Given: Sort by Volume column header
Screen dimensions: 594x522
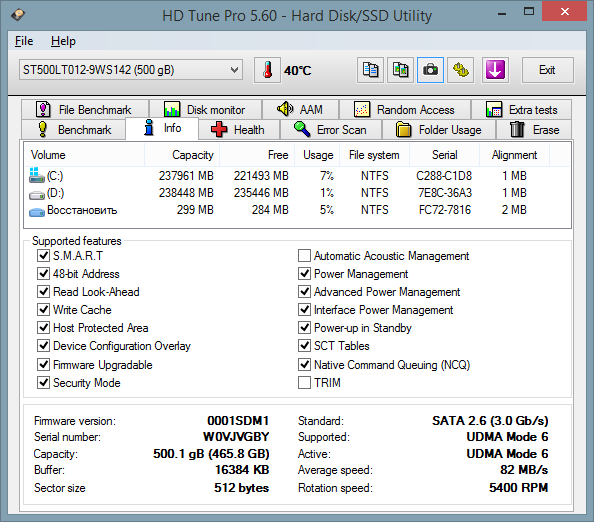Looking at the screenshot, I should [84, 155].
